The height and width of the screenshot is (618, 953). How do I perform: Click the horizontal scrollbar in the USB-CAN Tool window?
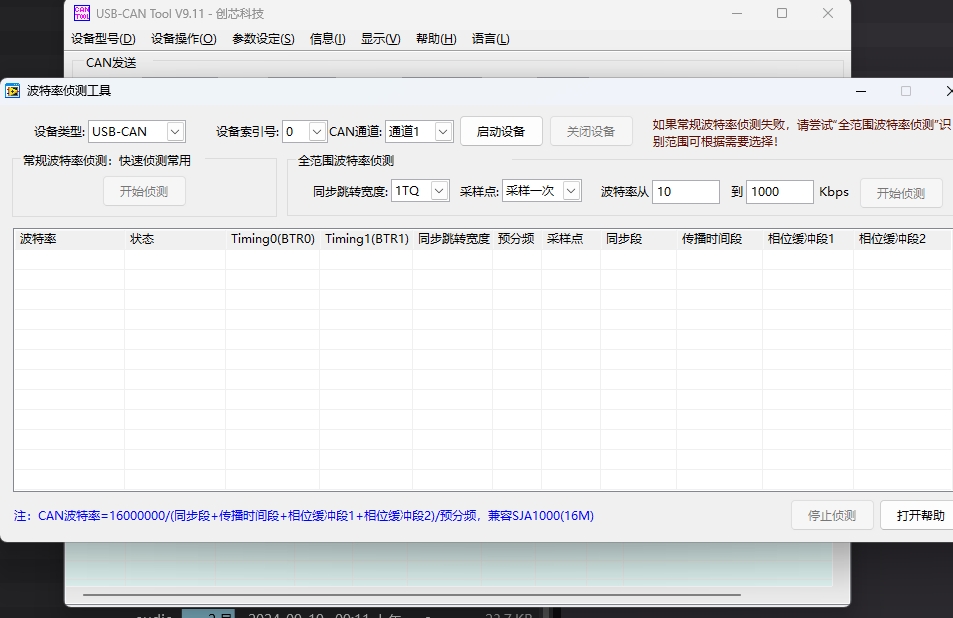coord(412,595)
